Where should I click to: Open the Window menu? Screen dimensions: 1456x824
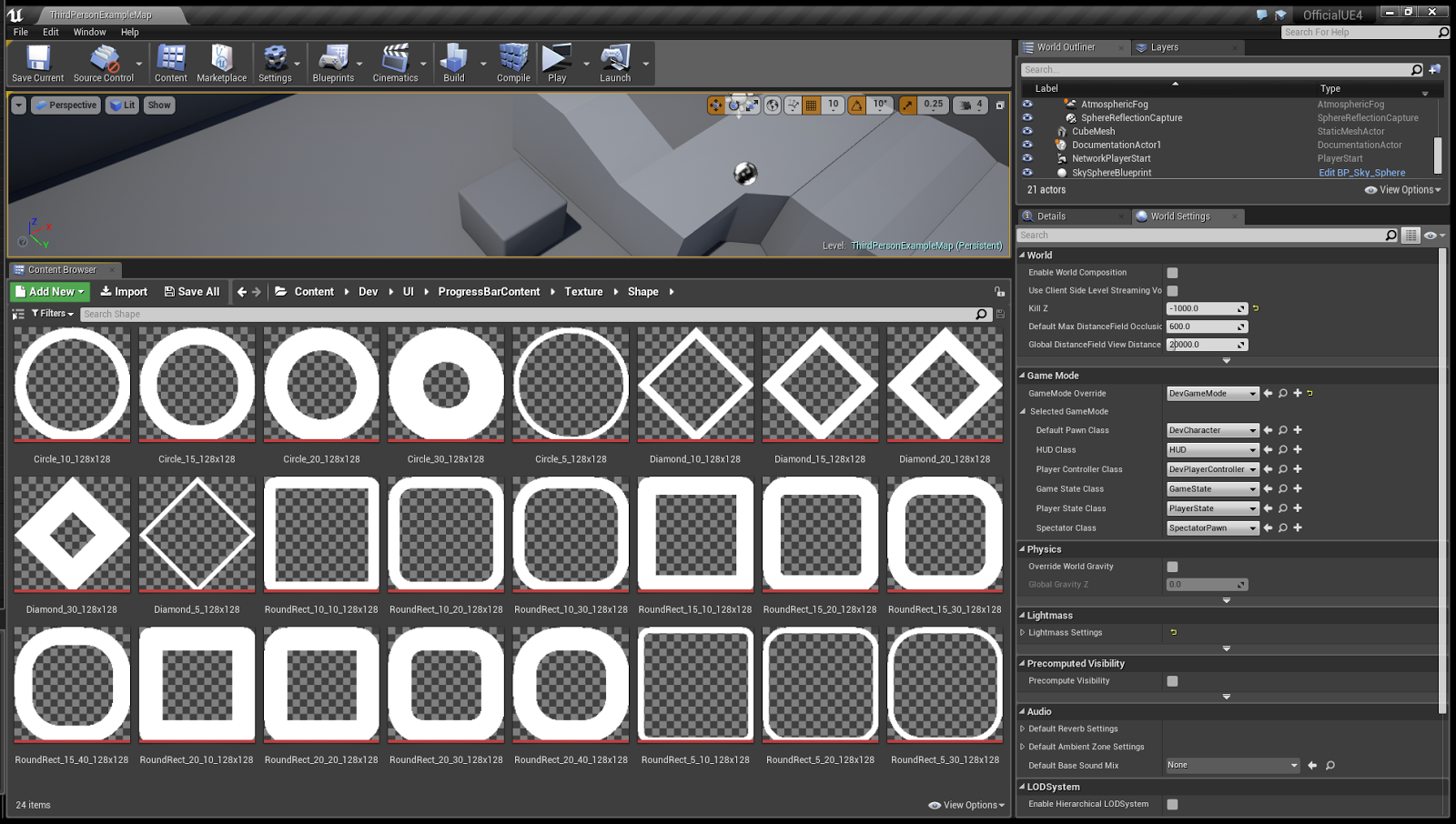89,31
